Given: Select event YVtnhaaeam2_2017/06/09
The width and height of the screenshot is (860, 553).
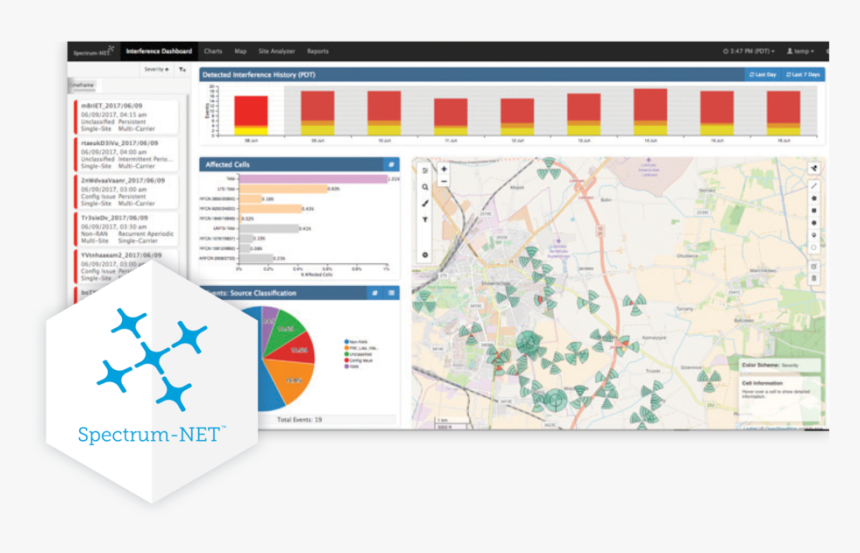Looking at the screenshot, I should tap(127, 266).
